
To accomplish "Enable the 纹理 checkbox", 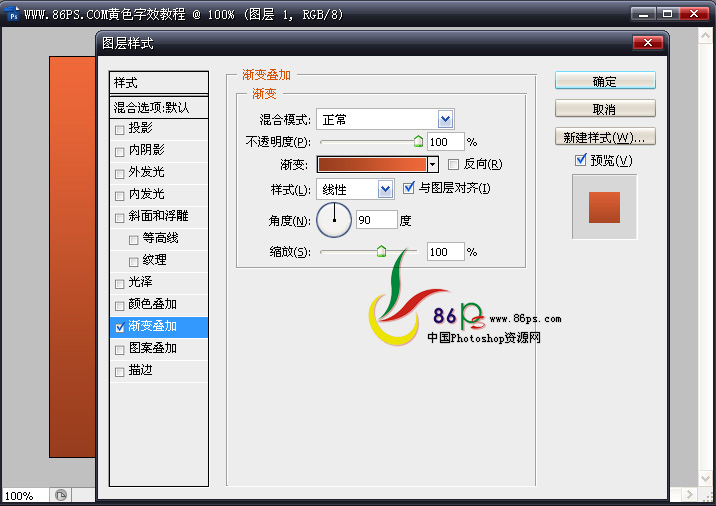I will 133,262.
